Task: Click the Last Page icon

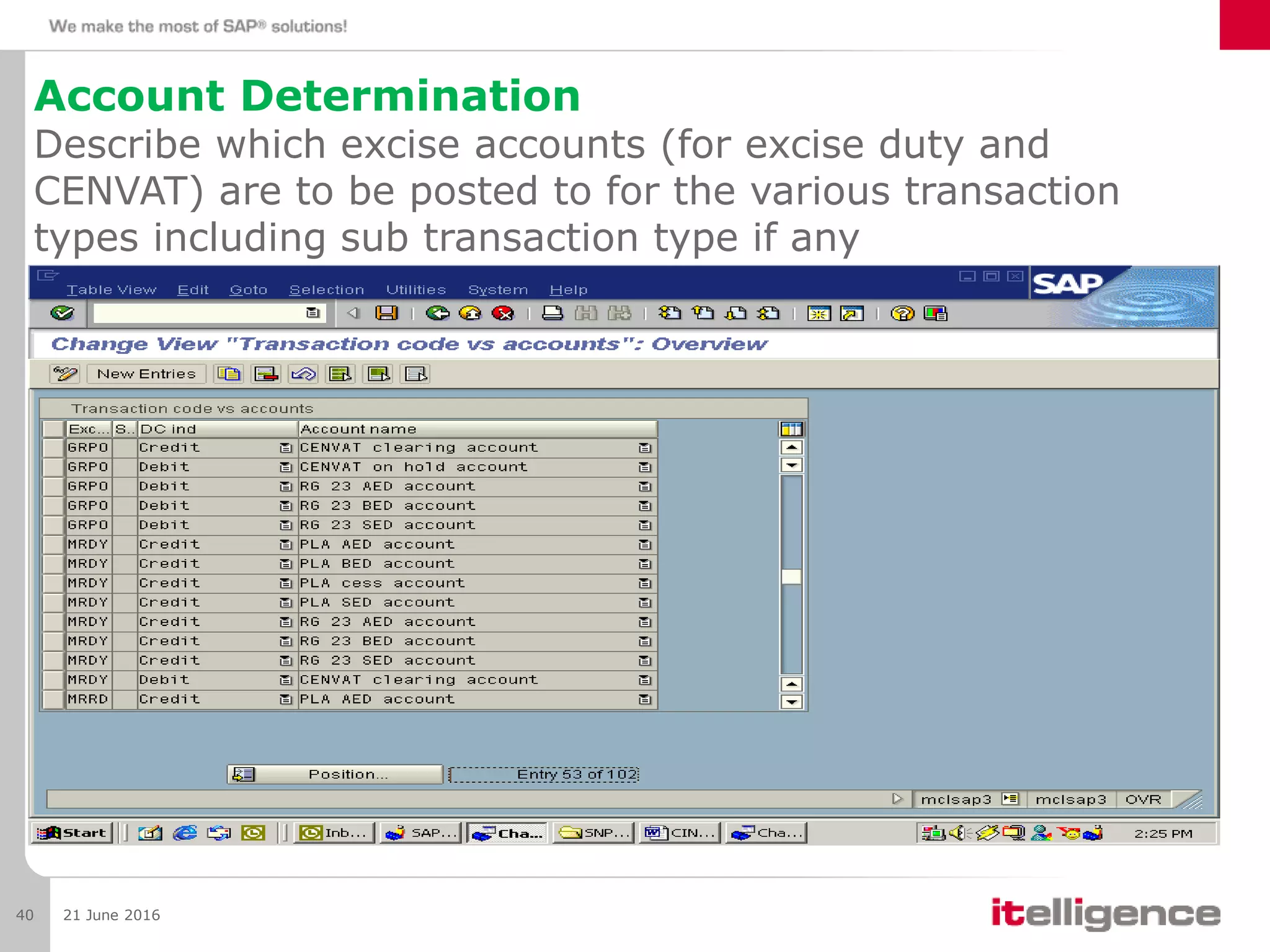Action: tap(769, 314)
